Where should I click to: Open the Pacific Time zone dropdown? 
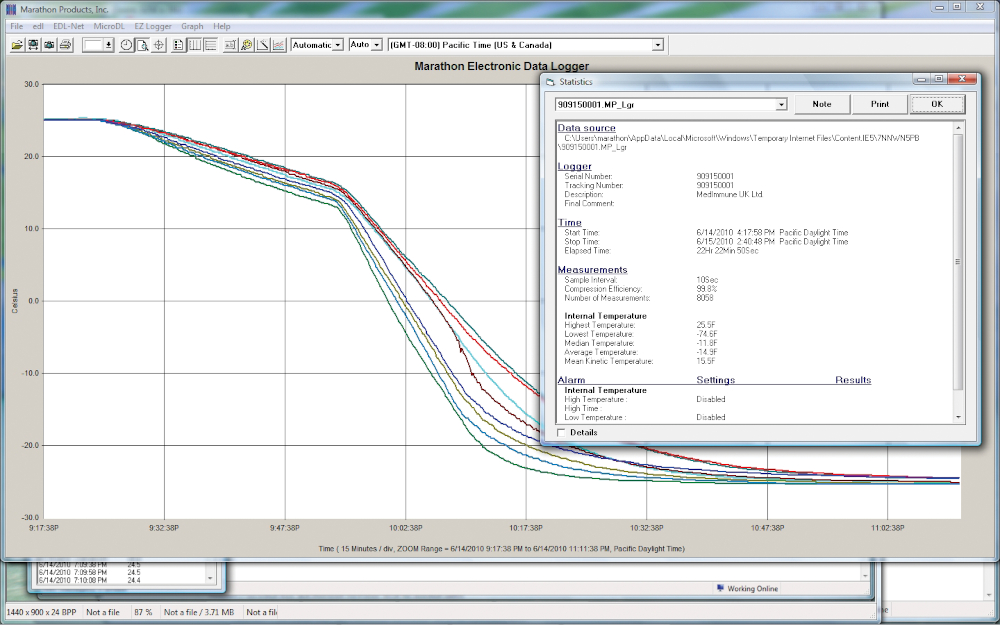(x=658, y=45)
